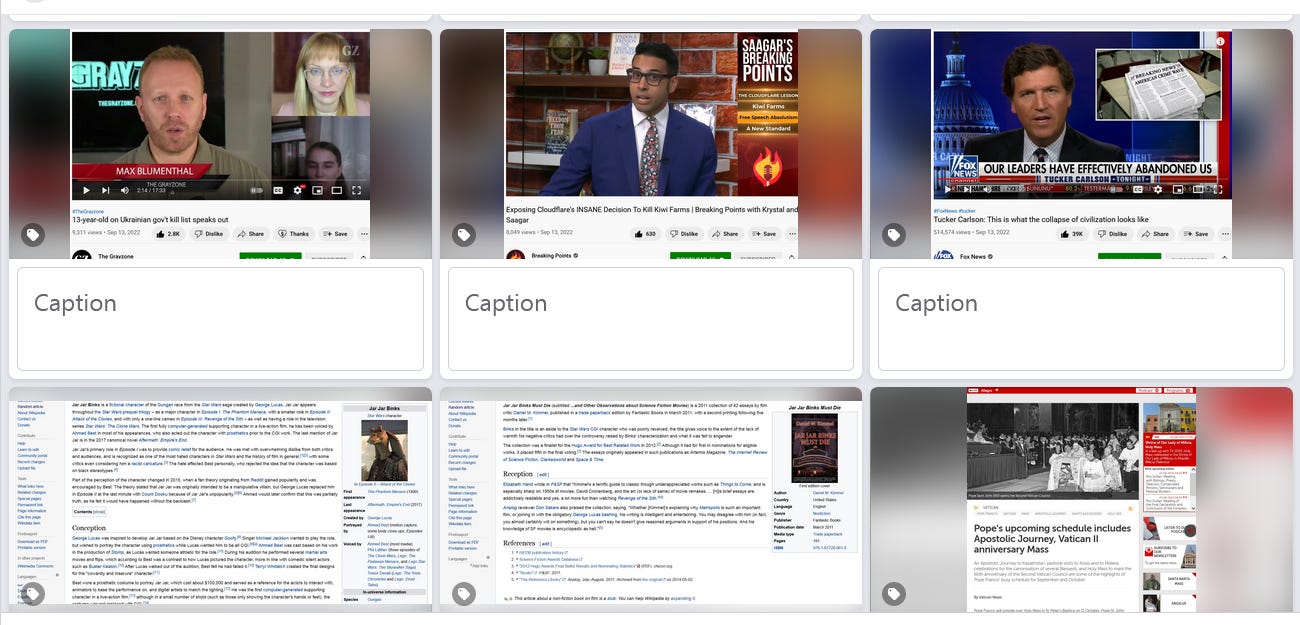Open miniplayer in the Grayzone player
1300x625 pixels.
318,190
